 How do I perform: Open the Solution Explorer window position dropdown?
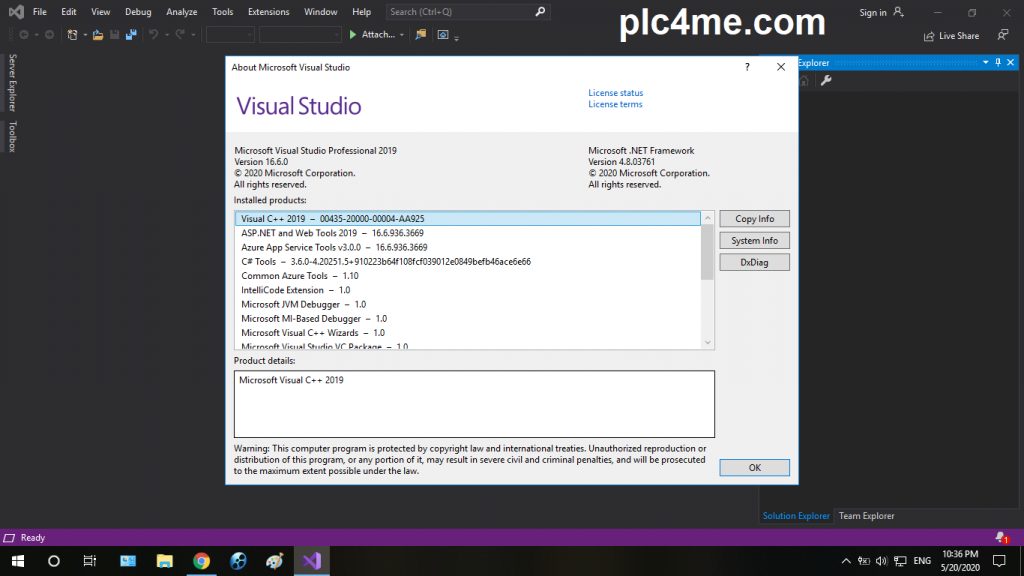pyautogui.click(x=985, y=63)
